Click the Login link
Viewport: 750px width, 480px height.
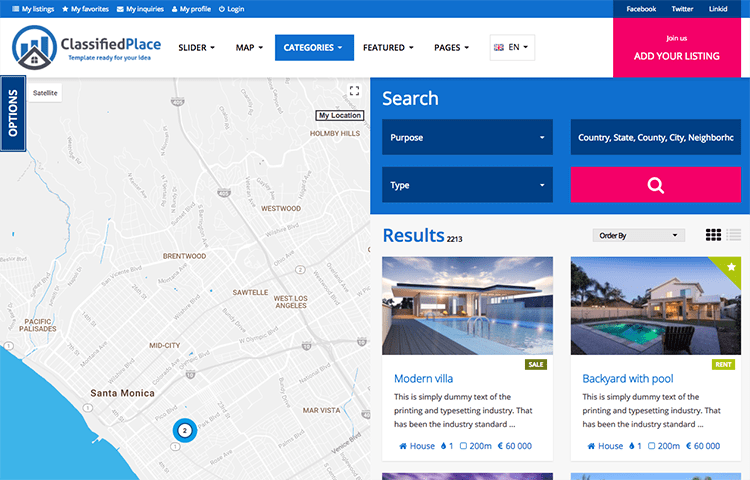point(232,9)
